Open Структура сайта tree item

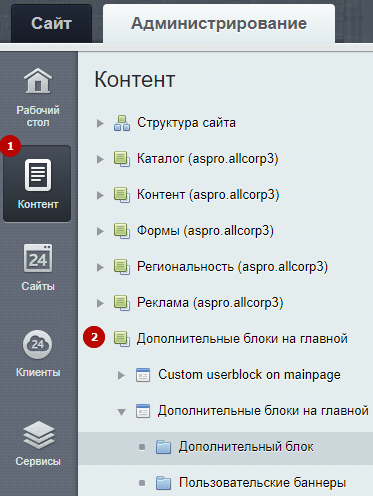pyautogui.click(x=186, y=123)
